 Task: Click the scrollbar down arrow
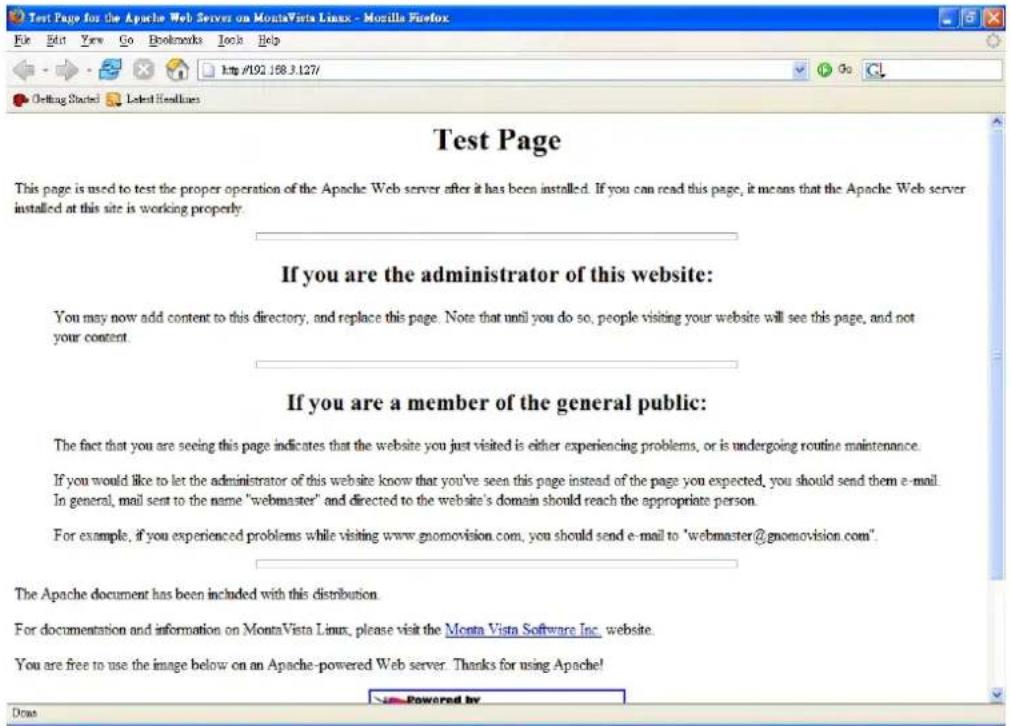997,694
